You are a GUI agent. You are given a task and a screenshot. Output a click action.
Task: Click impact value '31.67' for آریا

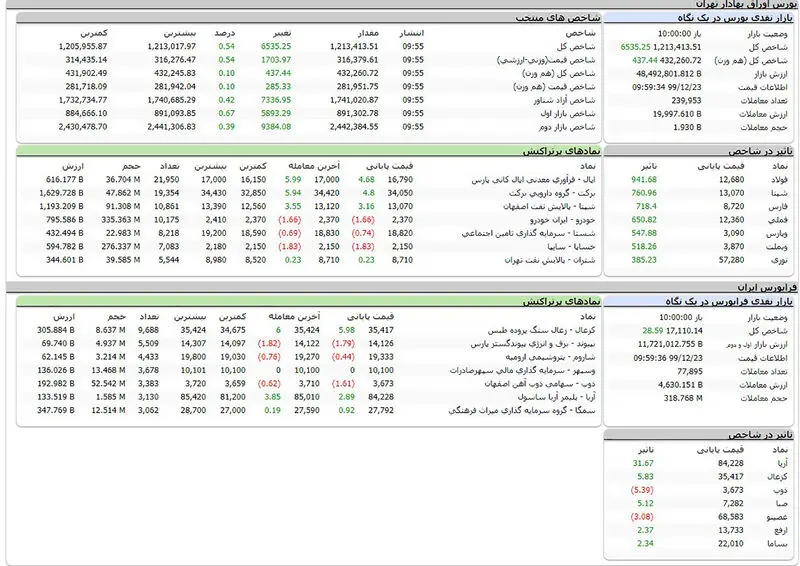point(643,463)
